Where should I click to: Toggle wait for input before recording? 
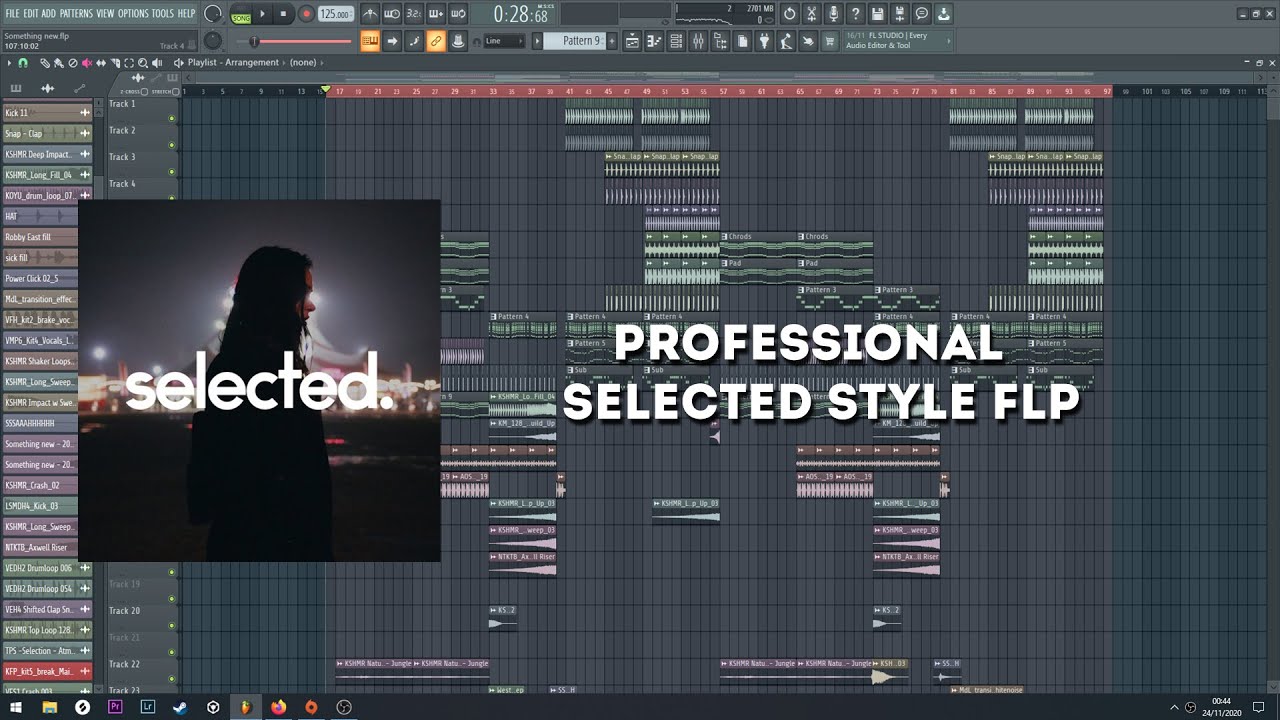tap(392, 14)
